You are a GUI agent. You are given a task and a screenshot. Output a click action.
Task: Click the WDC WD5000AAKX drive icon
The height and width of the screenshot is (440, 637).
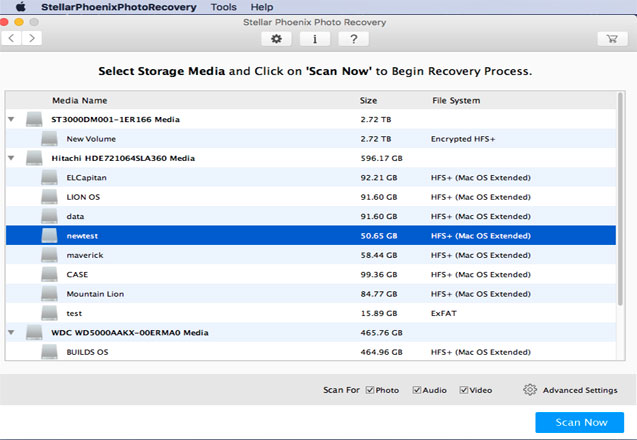point(34,333)
